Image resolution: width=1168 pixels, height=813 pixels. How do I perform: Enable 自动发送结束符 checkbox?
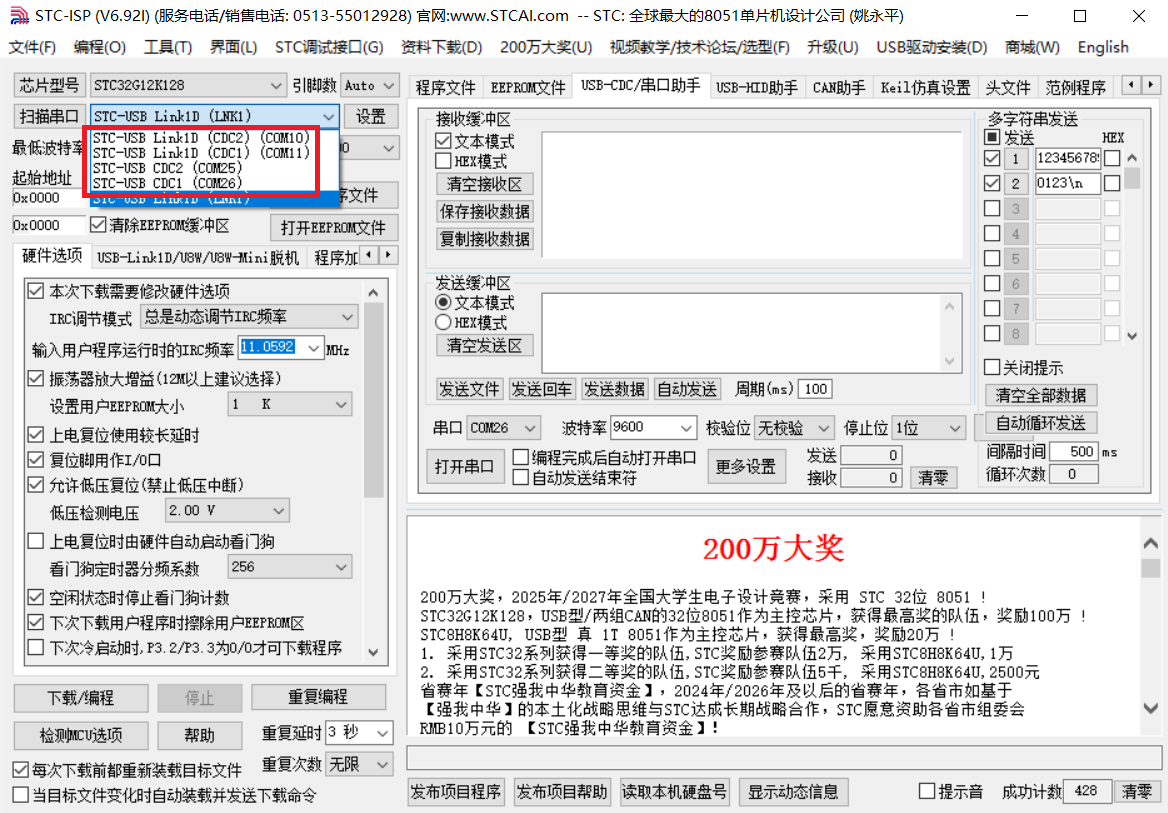point(521,478)
